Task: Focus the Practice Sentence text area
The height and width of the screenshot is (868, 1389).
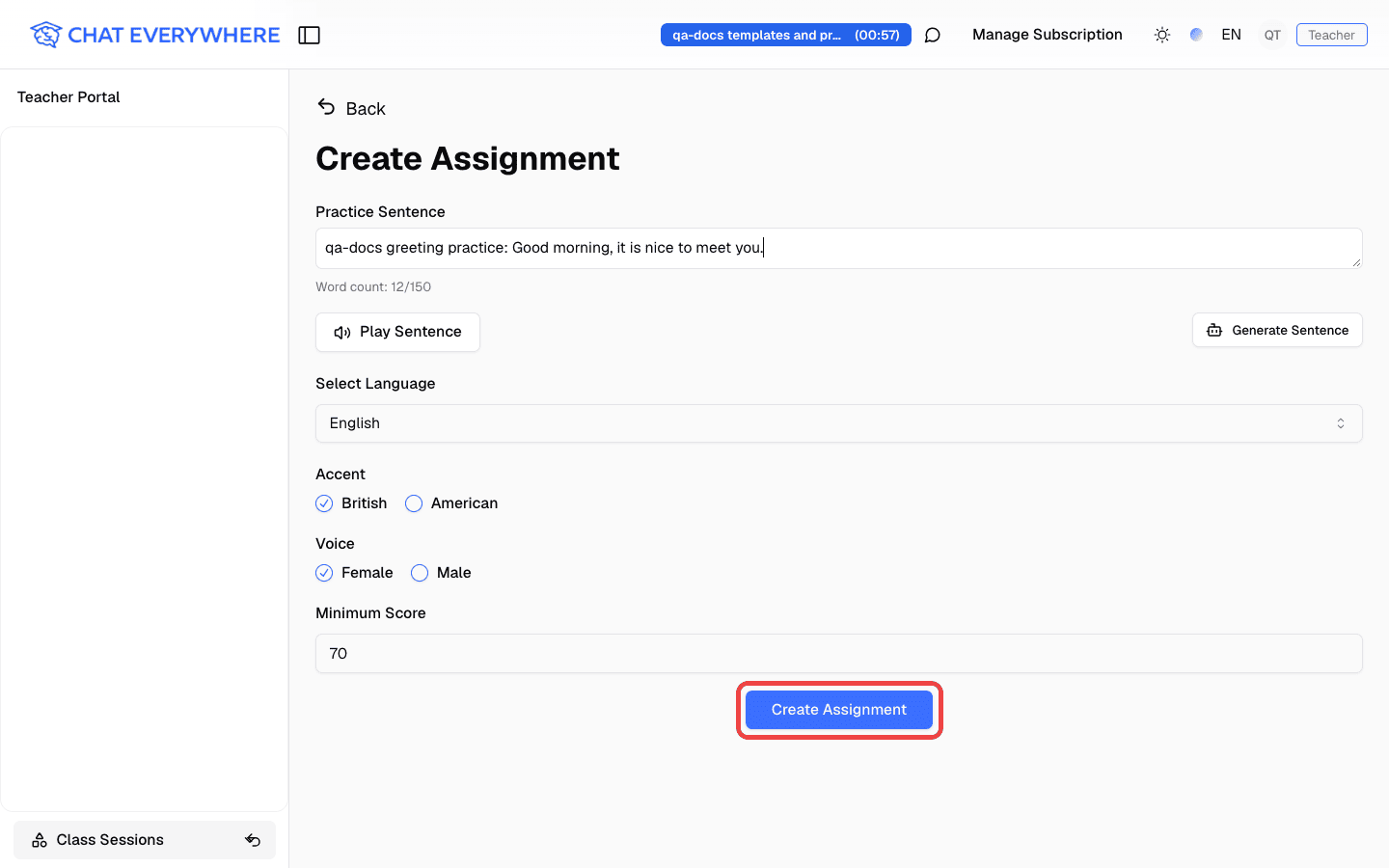Action: coord(839,248)
